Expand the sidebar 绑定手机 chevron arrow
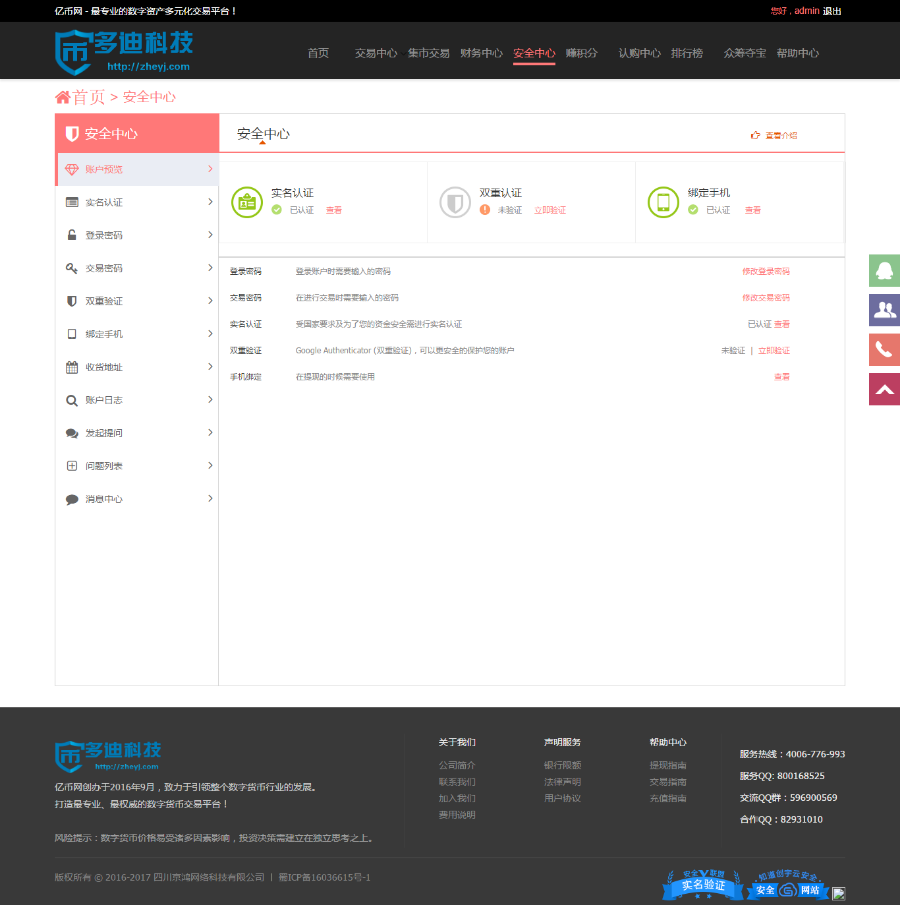Image resolution: width=900 pixels, height=905 pixels. click(210, 333)
